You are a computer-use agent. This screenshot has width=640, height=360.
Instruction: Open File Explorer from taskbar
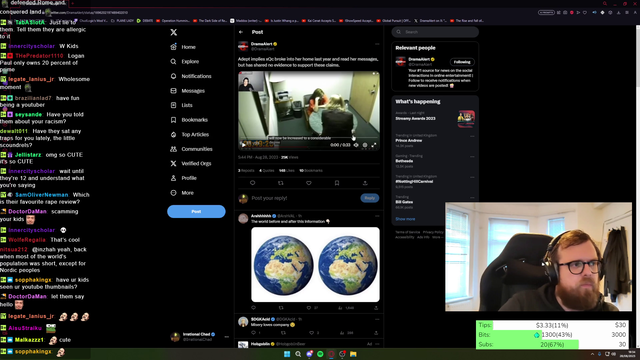353,354
